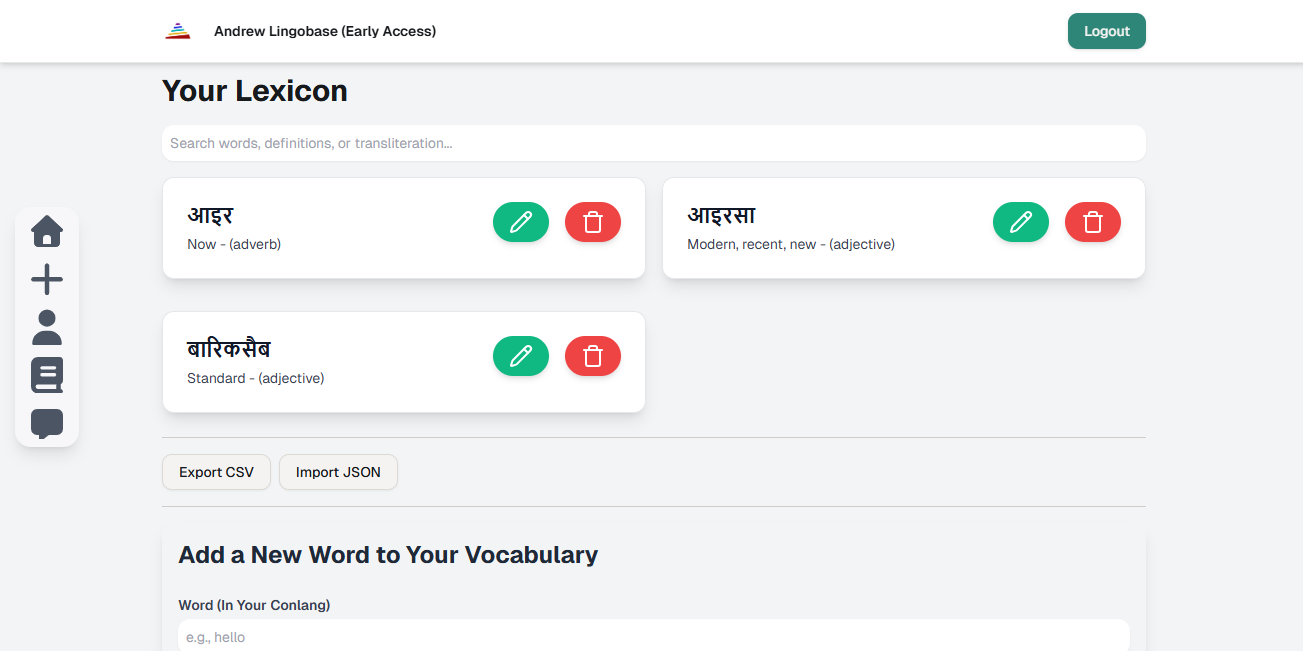The height and width of the screenshot is (651, 1303).
Task: Open the chat bubble sidebar icon
Action: click(x=47, y=423)
